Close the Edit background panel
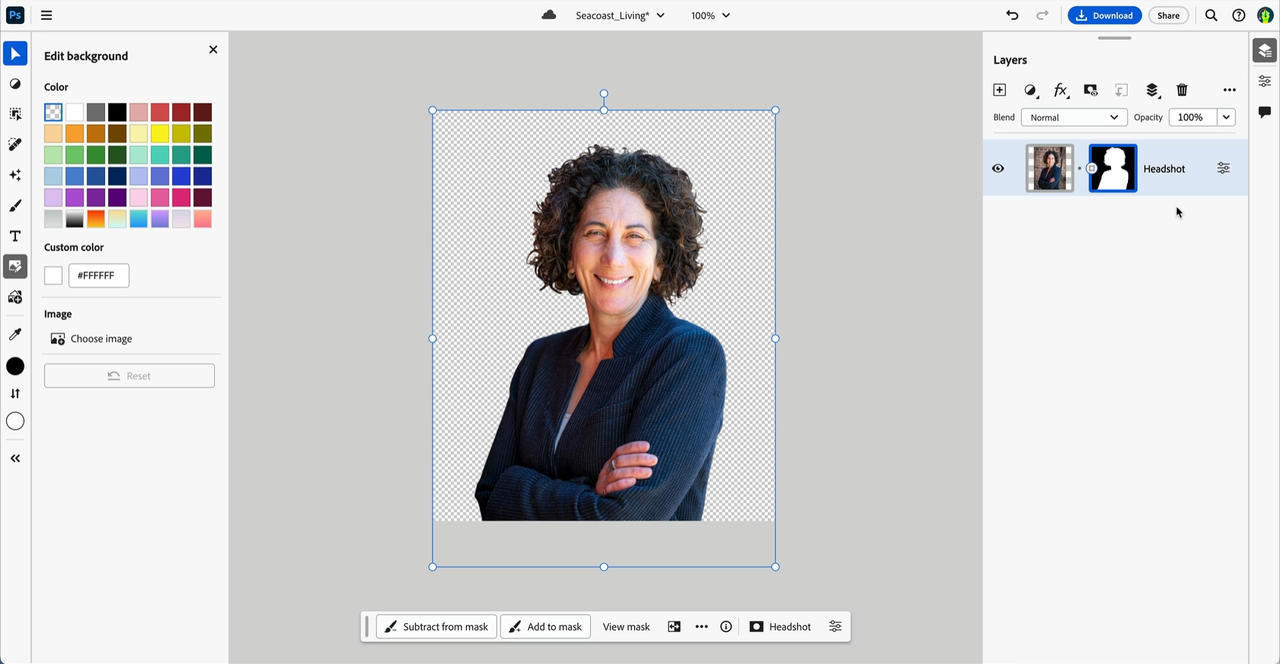This screenshot has height=664, width=1280. coord(213,49)
